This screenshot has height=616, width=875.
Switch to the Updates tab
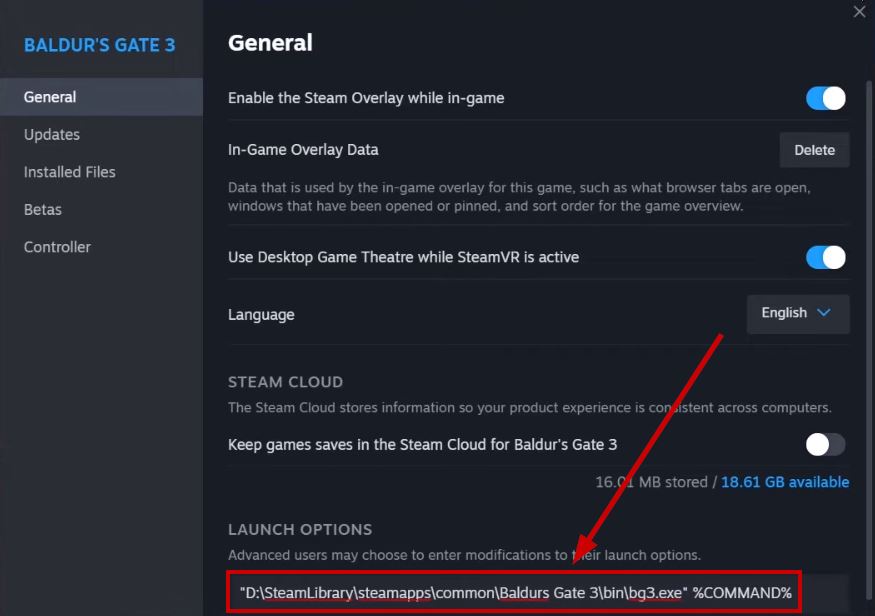(52, 134)
